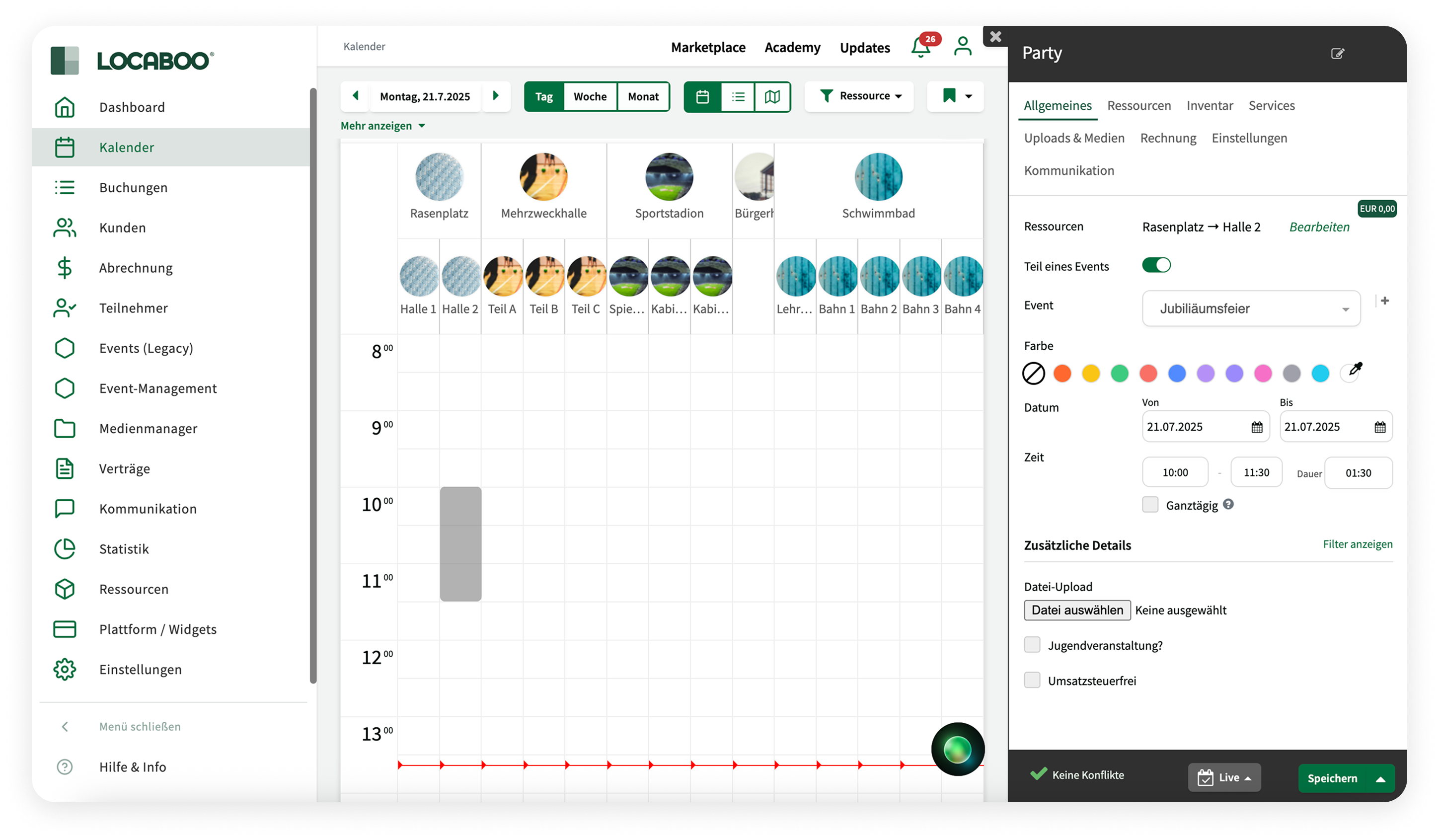Pick custom color with eyedropper
The height and width of the screenshot is (840, 1439).
click(x=1354, y=372)
